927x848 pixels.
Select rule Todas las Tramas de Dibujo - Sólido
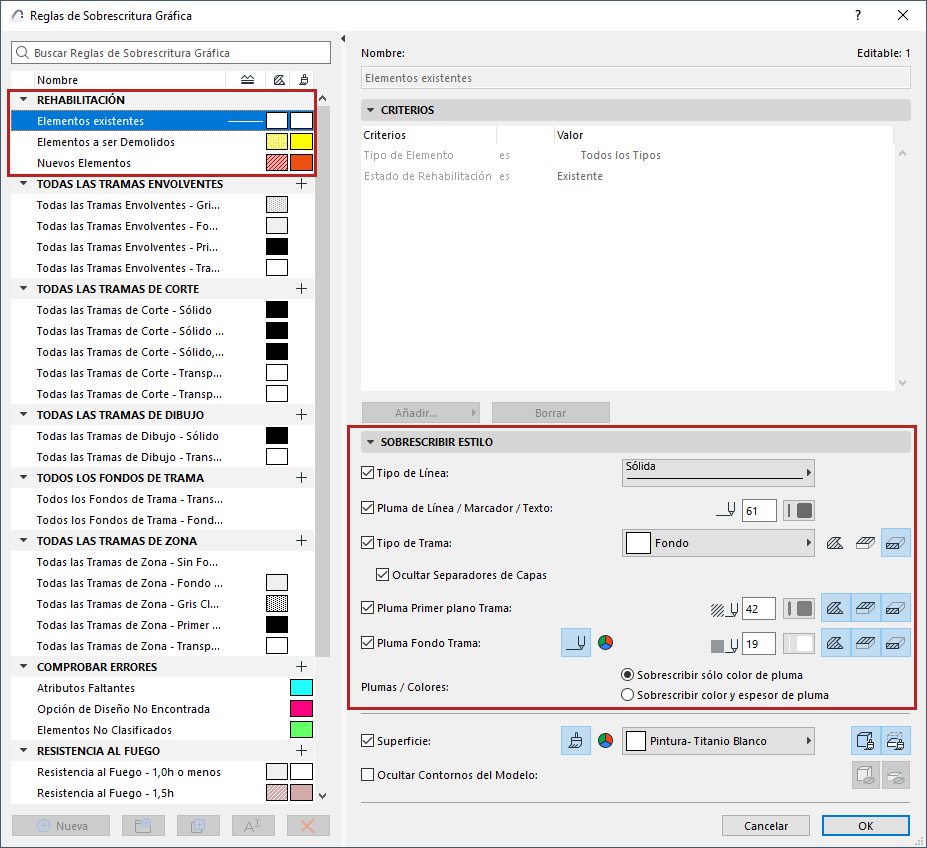pyautogui.click(x=163, y=436)
